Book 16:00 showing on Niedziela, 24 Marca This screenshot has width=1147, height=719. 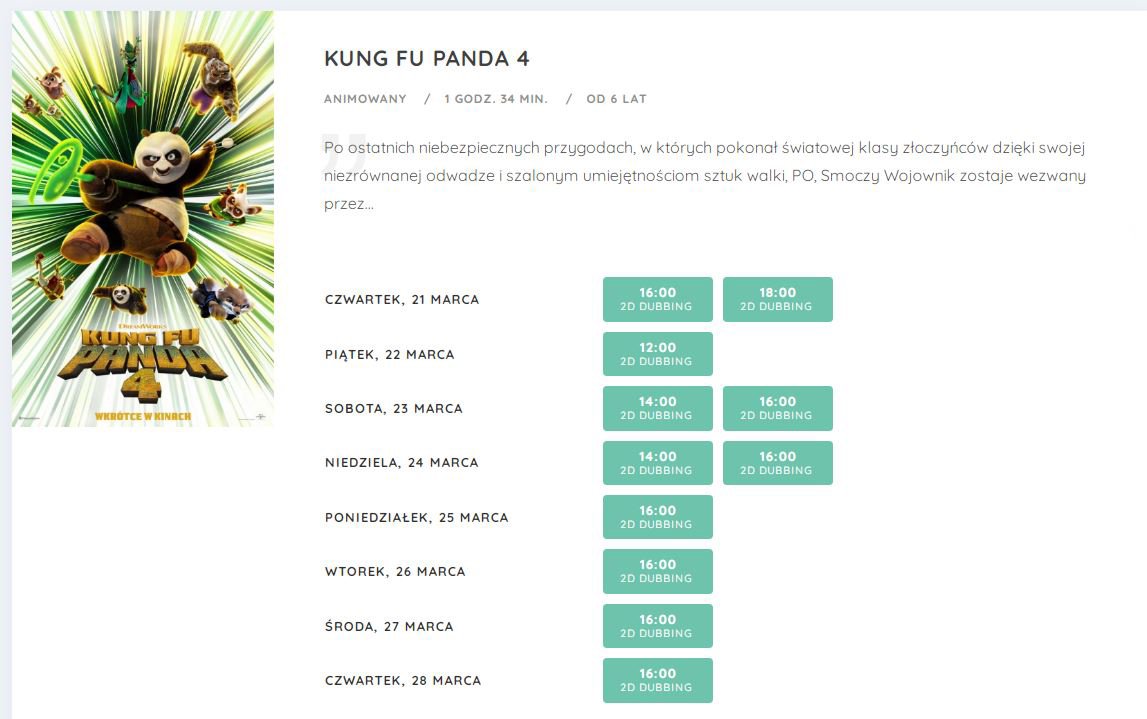(778, 463)
